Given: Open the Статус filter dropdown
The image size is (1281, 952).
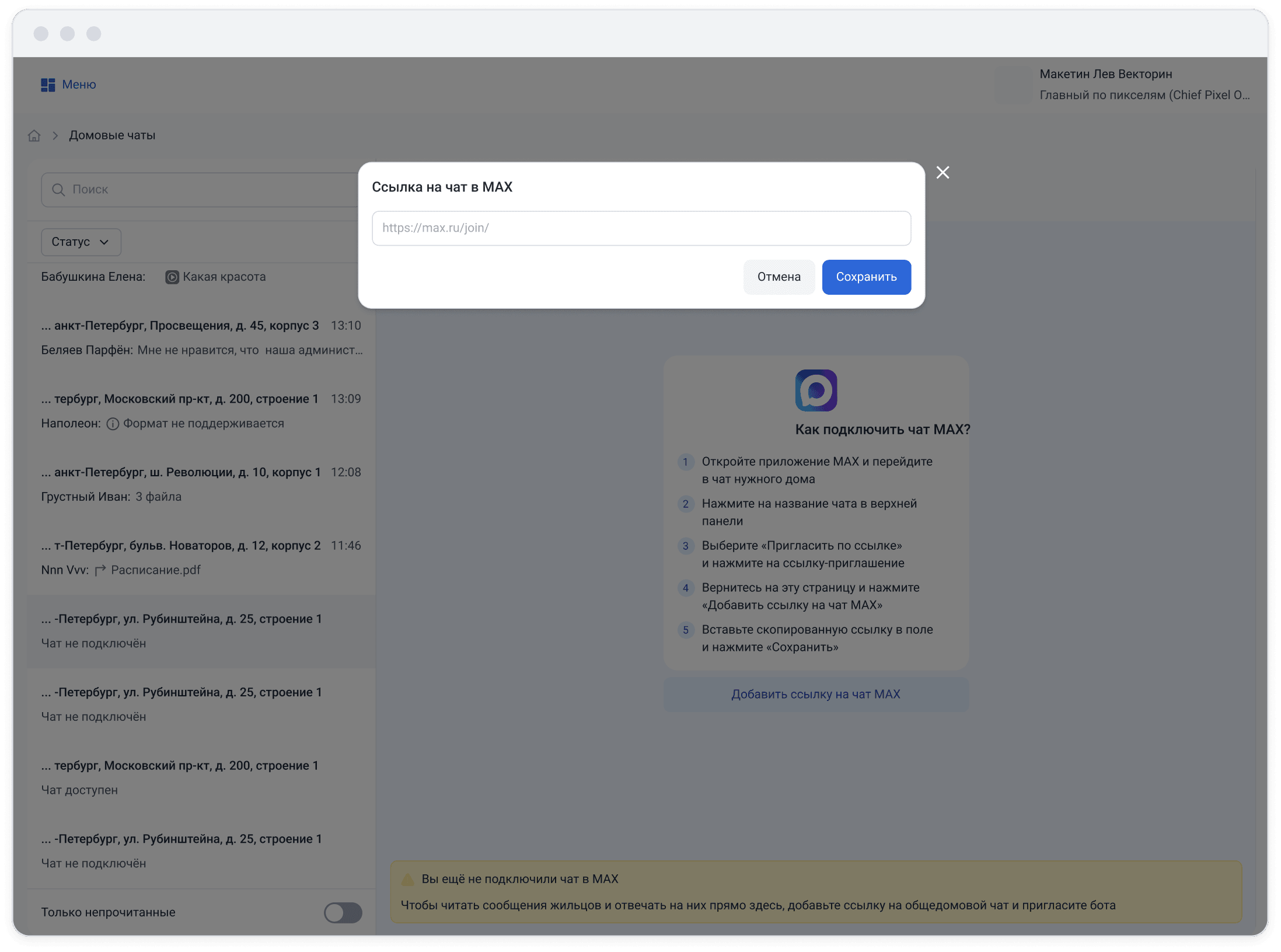Looking at the screenshot, I should (x=81, y=242).
